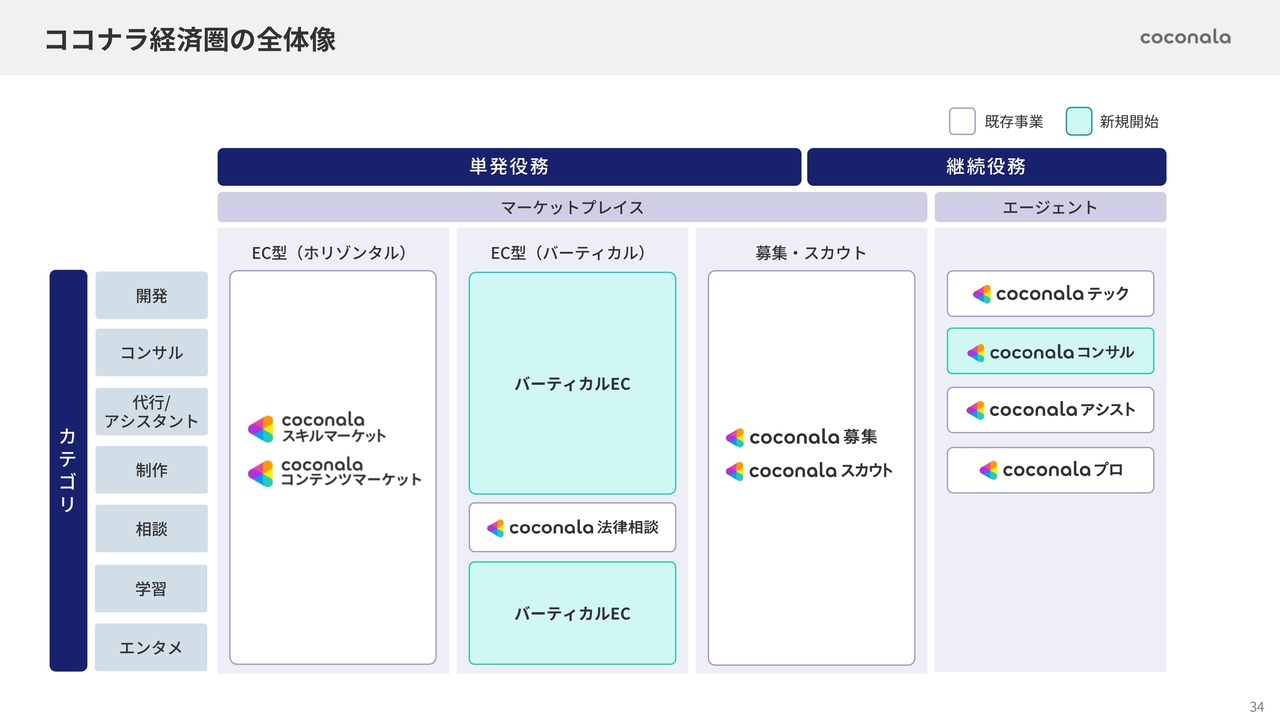Click the coconala 募集 logo icon
Image resolution: width=1280 pixels, height=720 pixels.
pos(735,438)
